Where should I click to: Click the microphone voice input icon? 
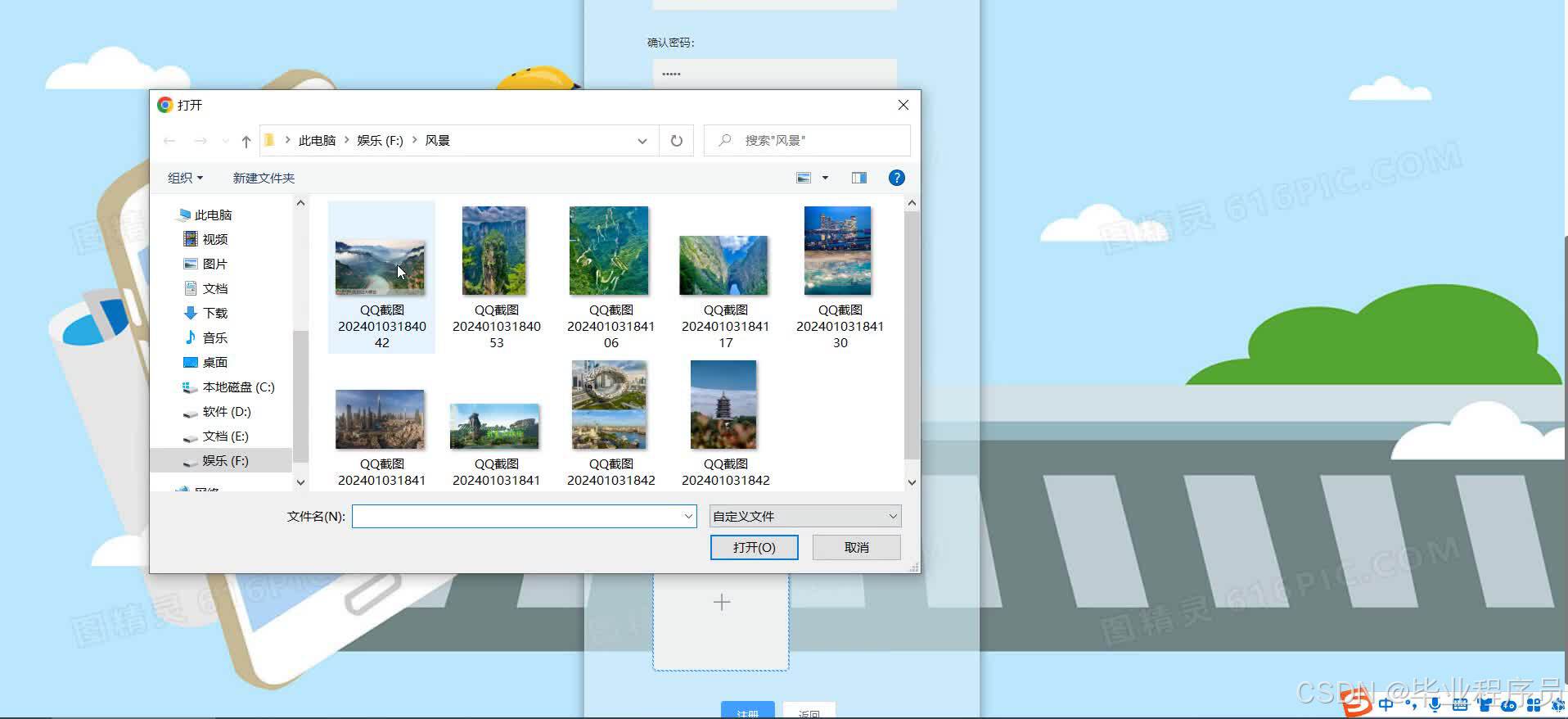[1435, 704]
